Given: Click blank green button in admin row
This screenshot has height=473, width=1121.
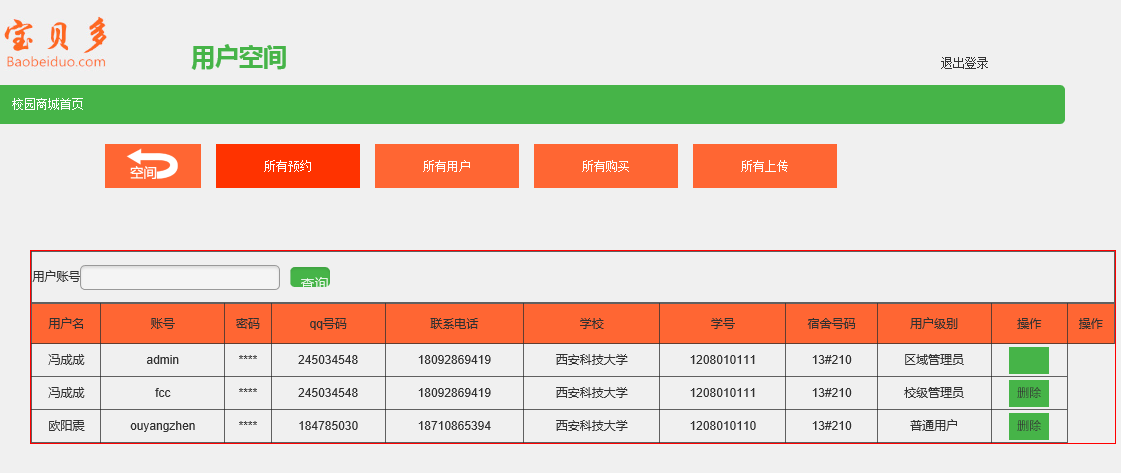Looking at the screenshot, I should tap(1029, 360).
